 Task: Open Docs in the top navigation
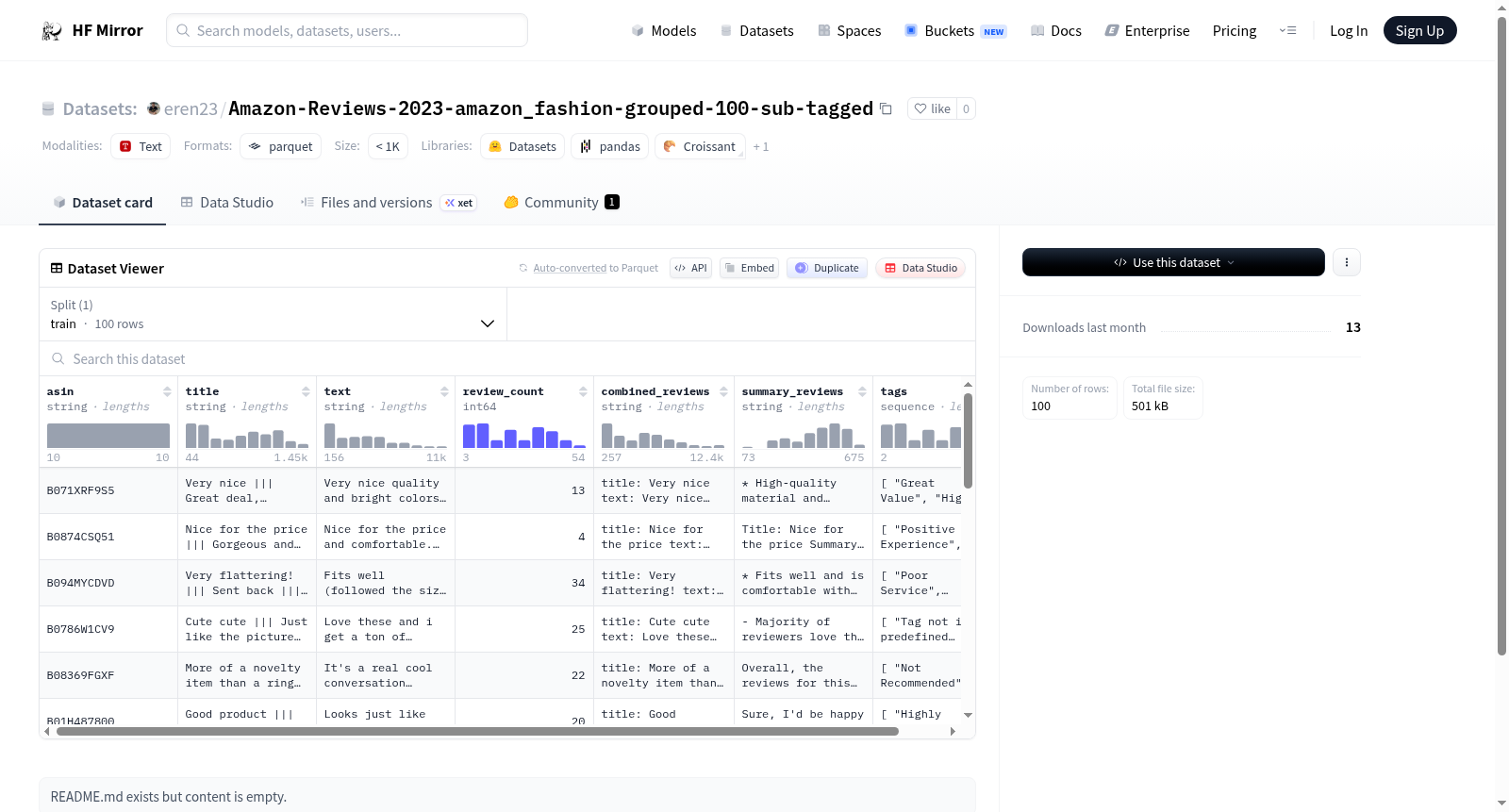pos(1056,31)
